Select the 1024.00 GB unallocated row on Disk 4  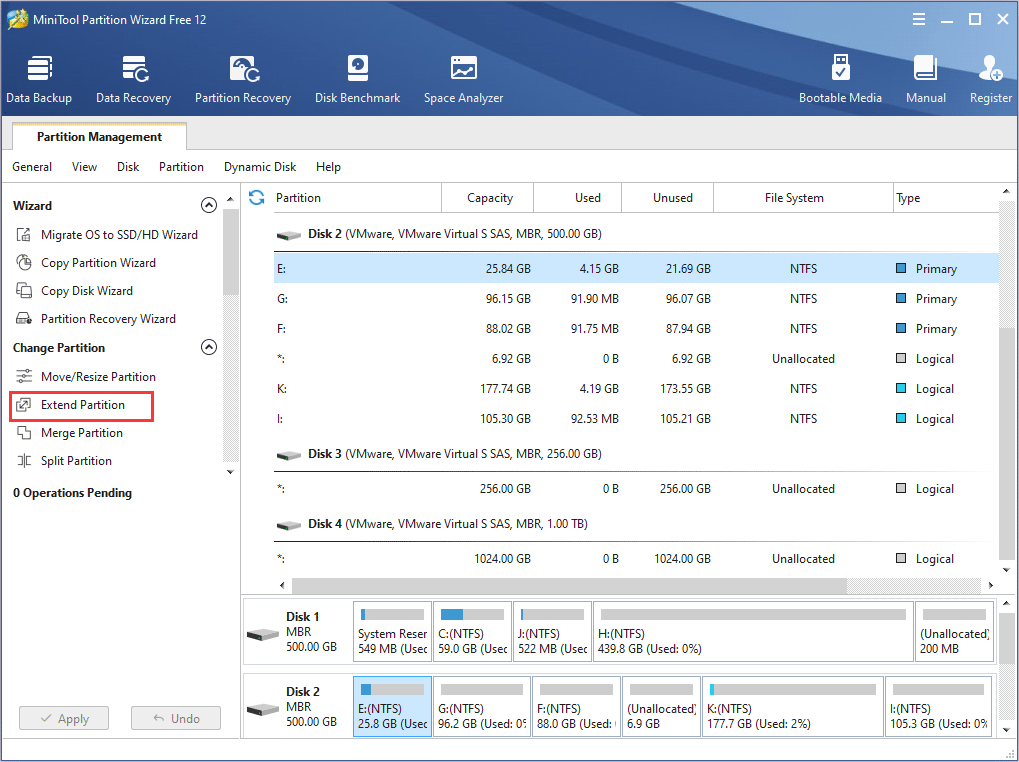point(636,559)
